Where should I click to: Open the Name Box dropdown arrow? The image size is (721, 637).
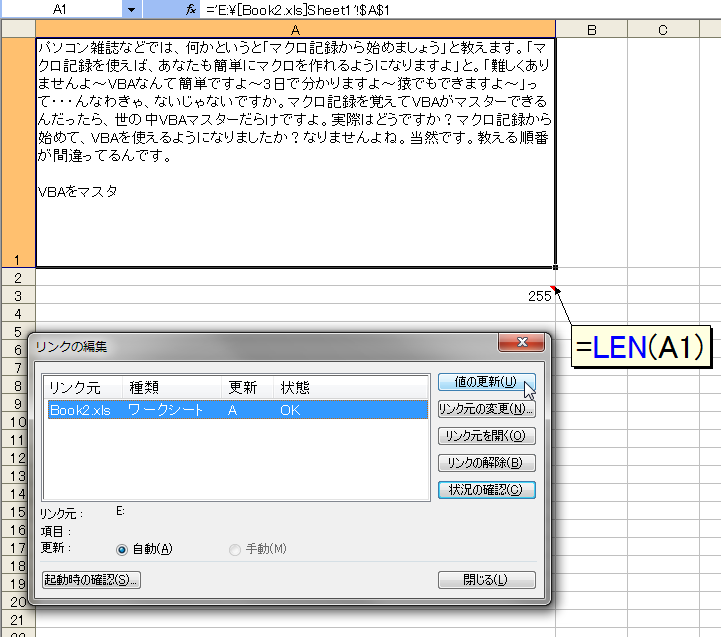[x=132, y=9]
